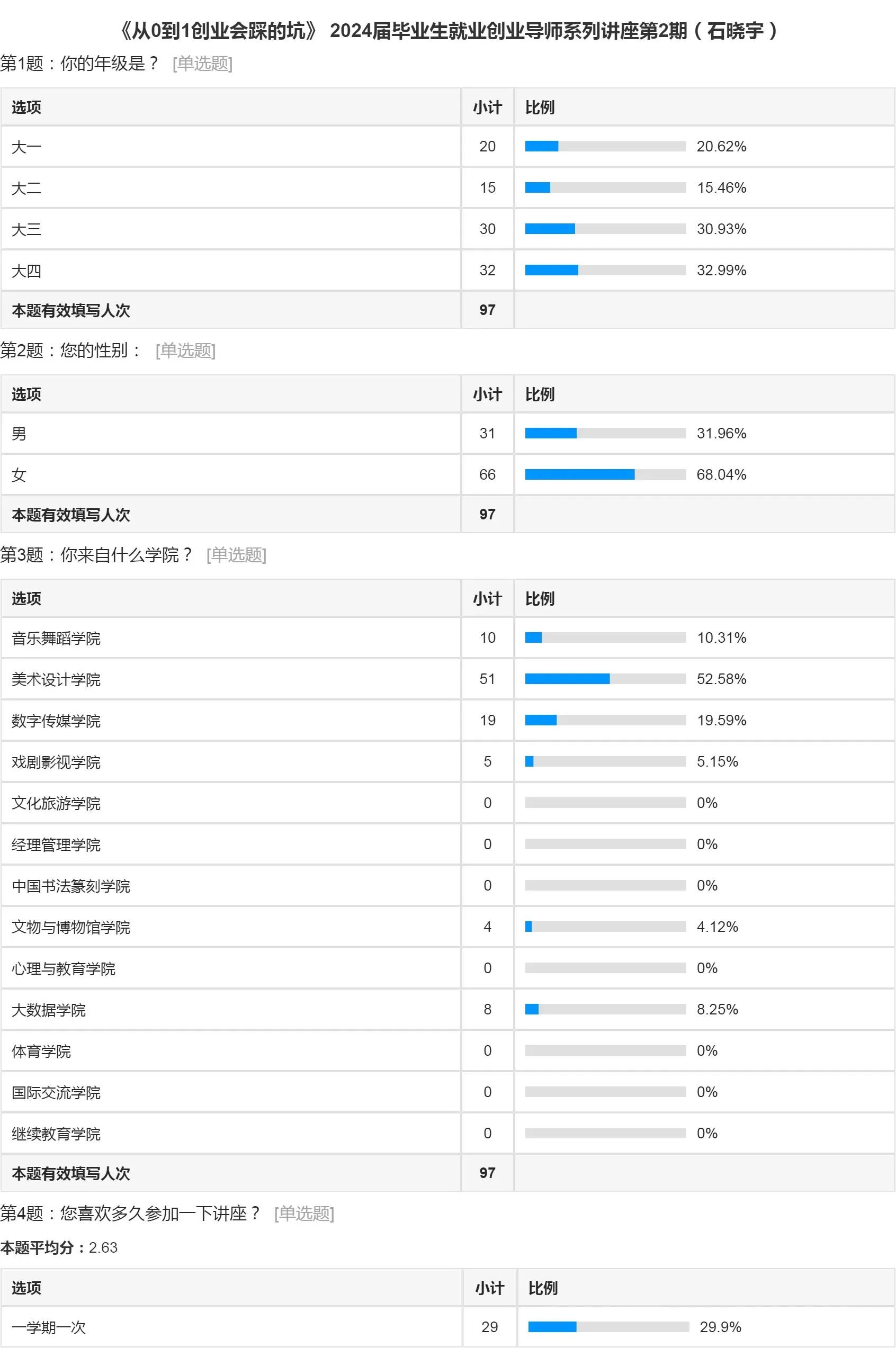This screenshot has height=1348, width=896.
Task: Click the 15.46% percentage text
Action: [721, 188]
